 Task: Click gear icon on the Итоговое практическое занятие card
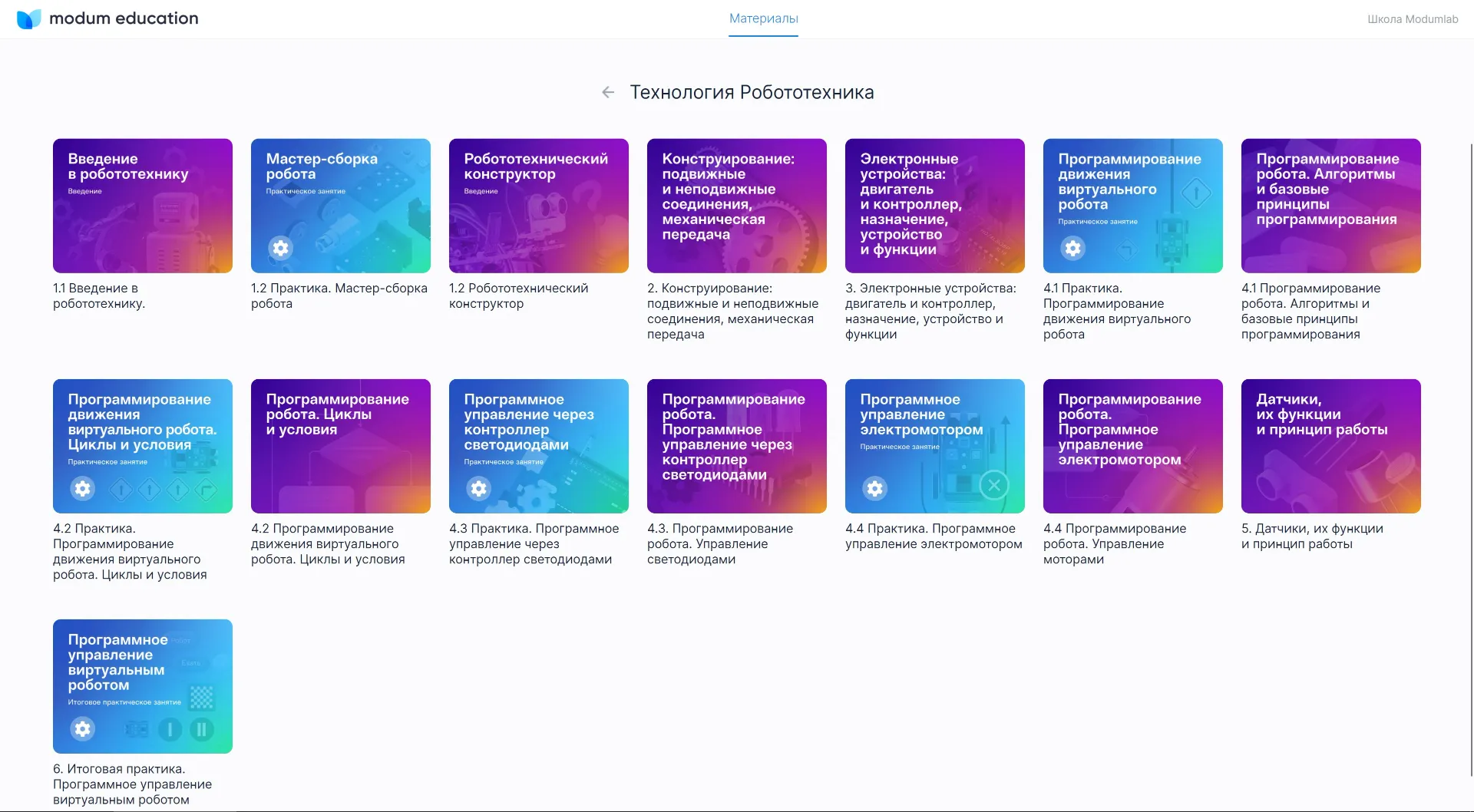point(82,728)
